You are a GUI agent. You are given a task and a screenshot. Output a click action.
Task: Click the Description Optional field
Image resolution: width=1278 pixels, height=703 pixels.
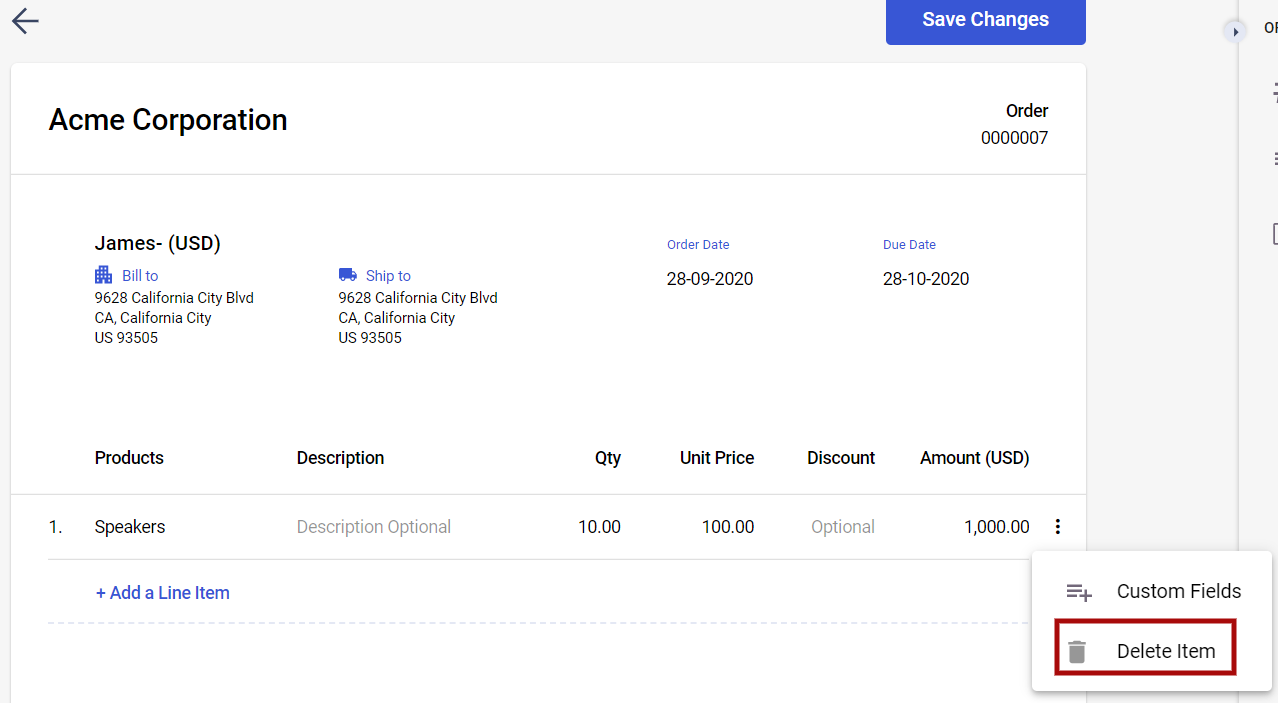point(374,527)
